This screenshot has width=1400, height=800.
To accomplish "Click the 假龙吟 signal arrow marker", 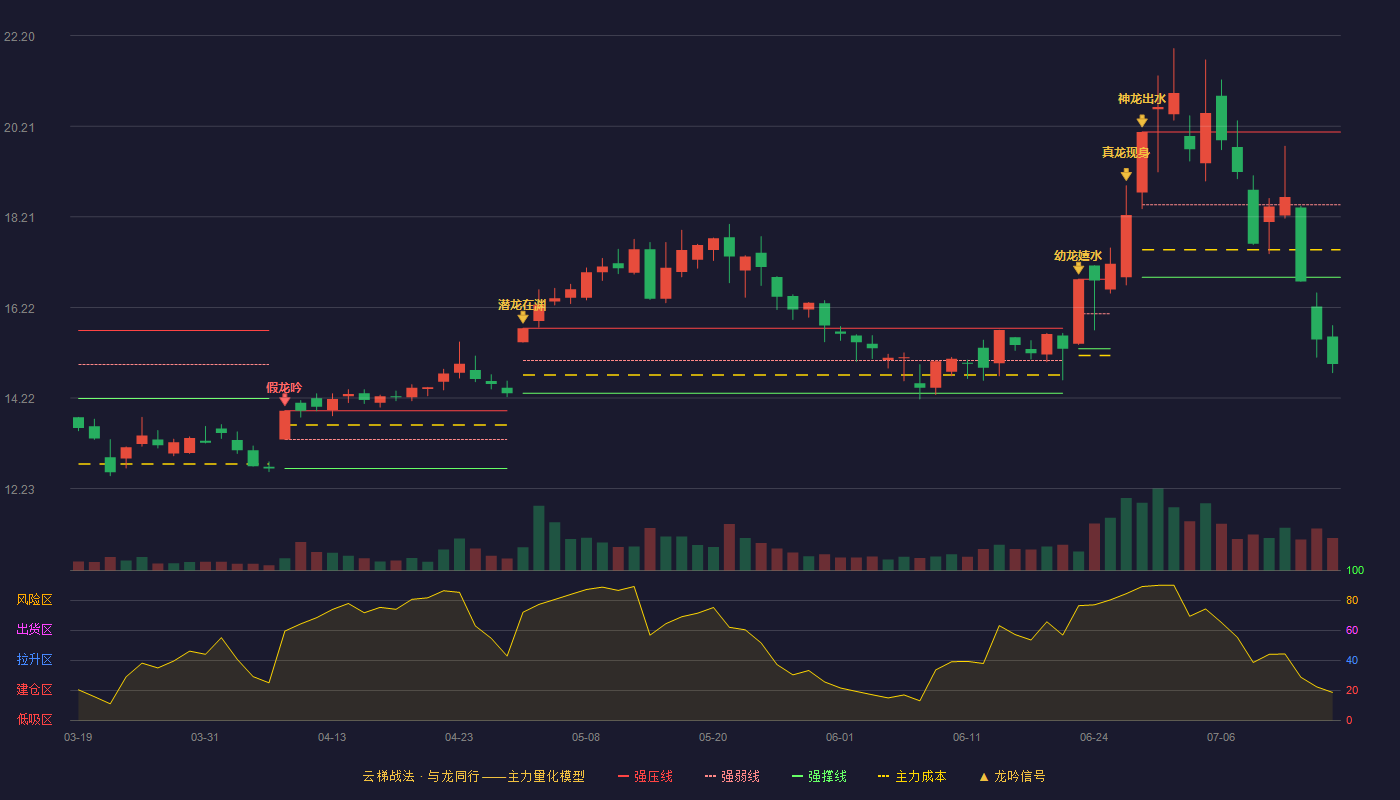I will pyautogui.click(x=284, y=400).
